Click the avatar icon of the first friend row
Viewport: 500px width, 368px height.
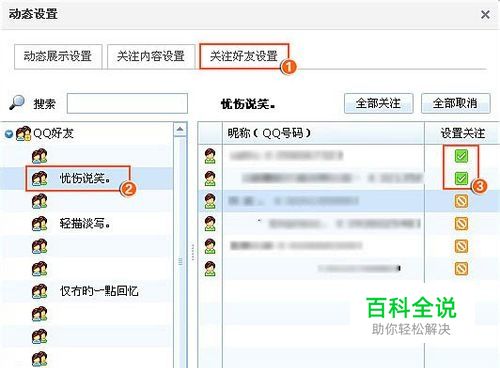click(x=210, y=156)
